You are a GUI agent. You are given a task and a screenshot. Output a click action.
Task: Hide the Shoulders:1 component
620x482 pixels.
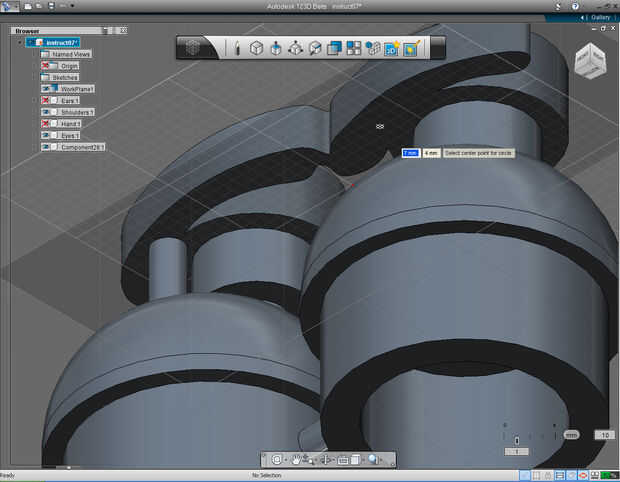click(x=46, y=112)
